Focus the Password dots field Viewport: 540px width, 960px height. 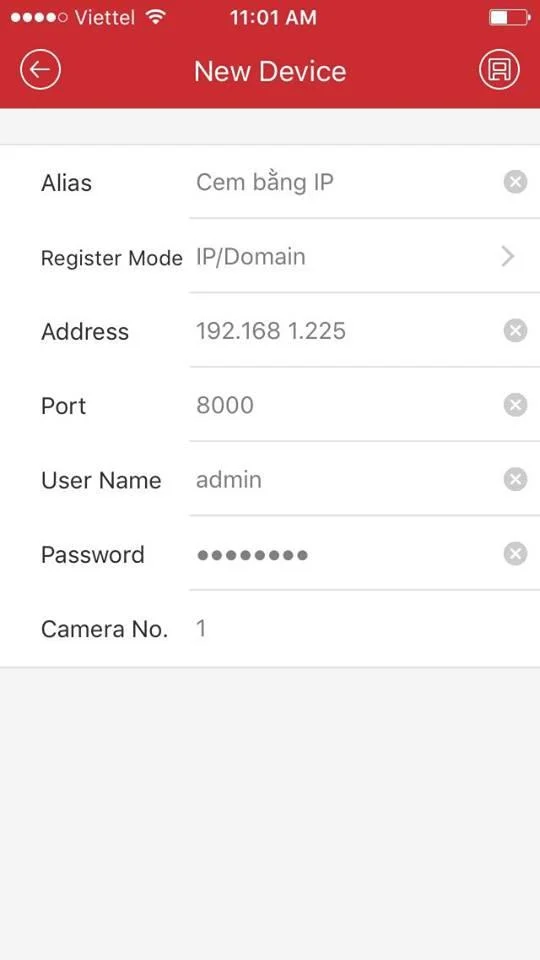[x=346, y=555]
